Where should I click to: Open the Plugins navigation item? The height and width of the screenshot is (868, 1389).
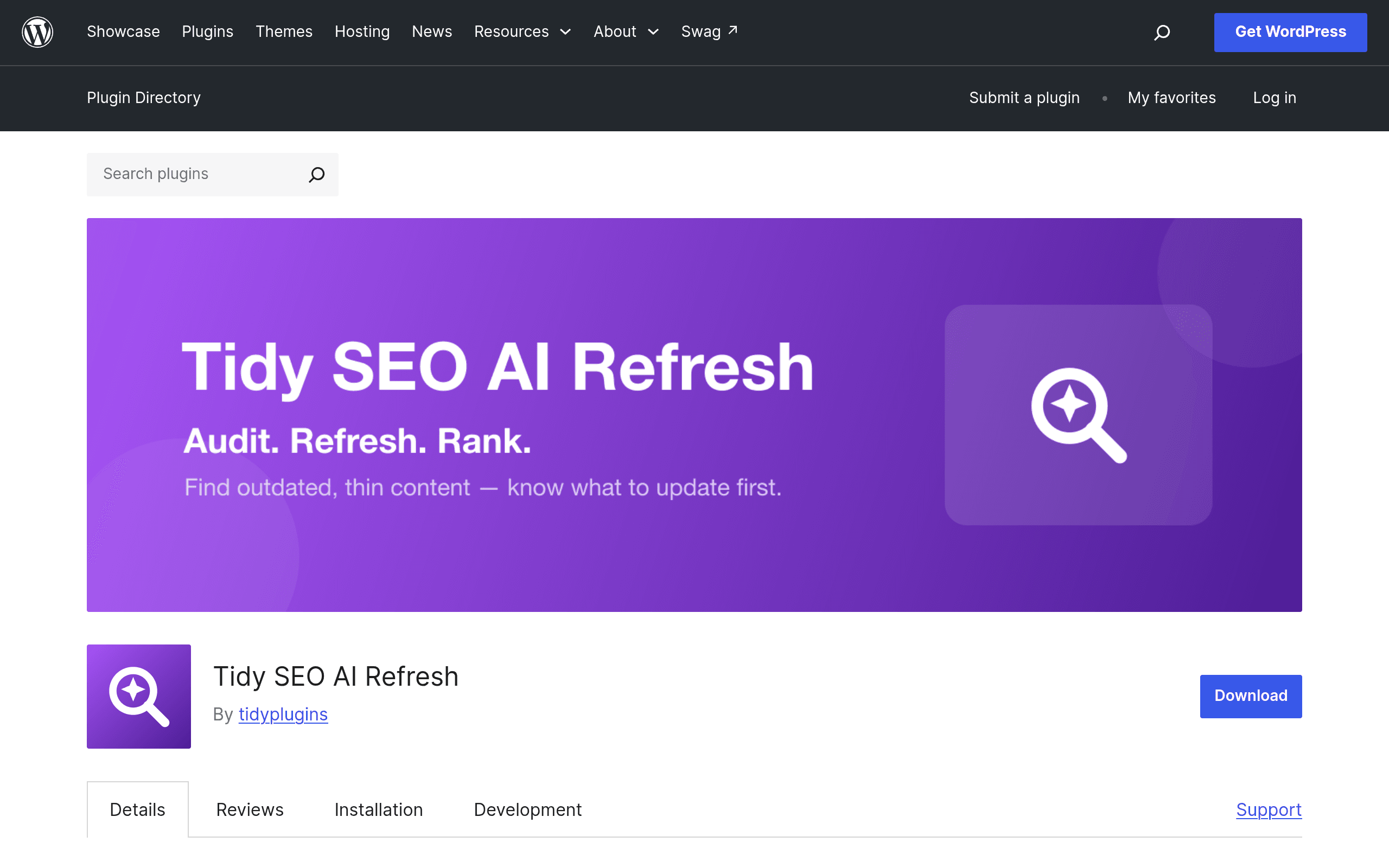point(208,31)
